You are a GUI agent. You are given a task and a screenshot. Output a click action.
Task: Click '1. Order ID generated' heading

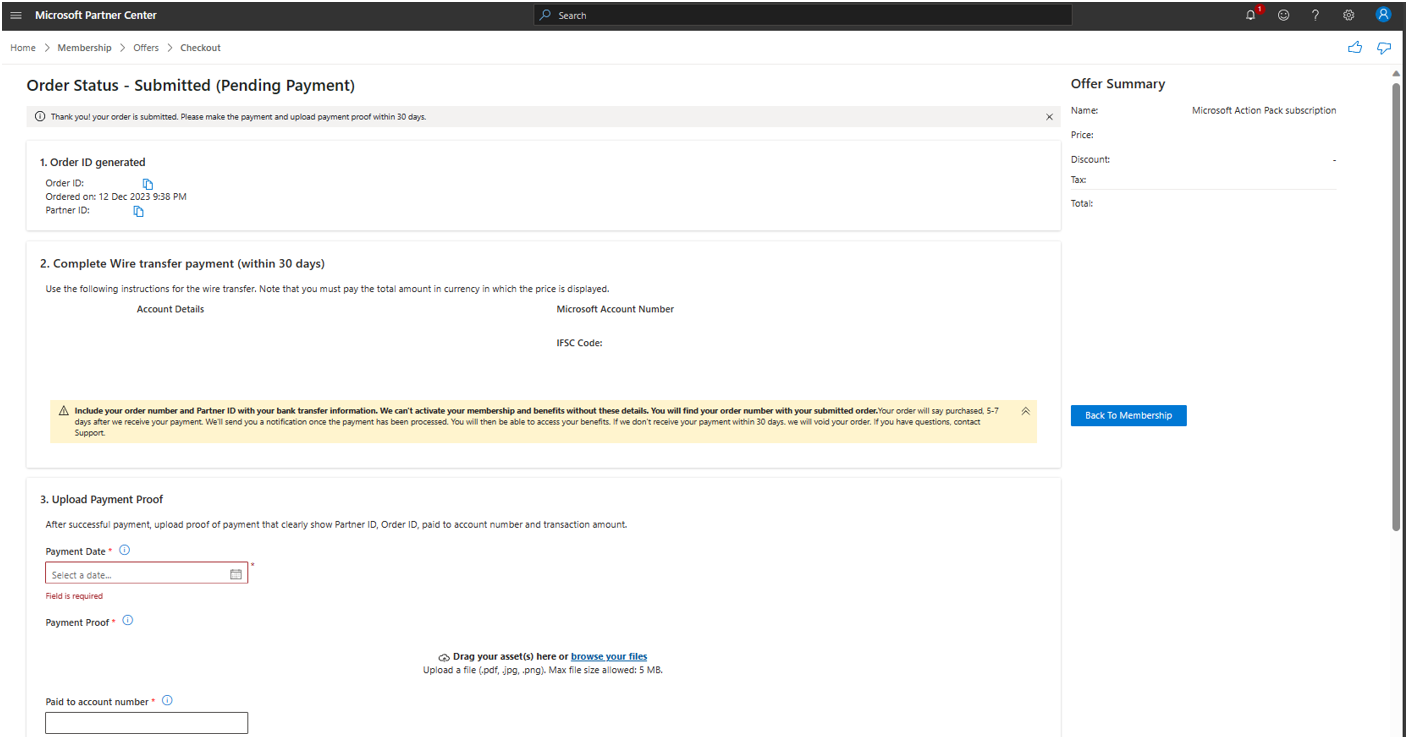[x=93, y=162]
